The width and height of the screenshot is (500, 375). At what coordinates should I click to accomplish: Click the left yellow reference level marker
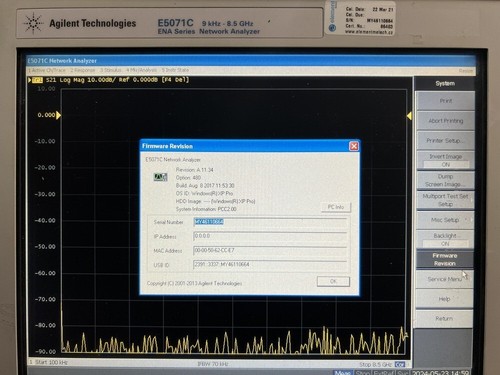pos(59,115)
